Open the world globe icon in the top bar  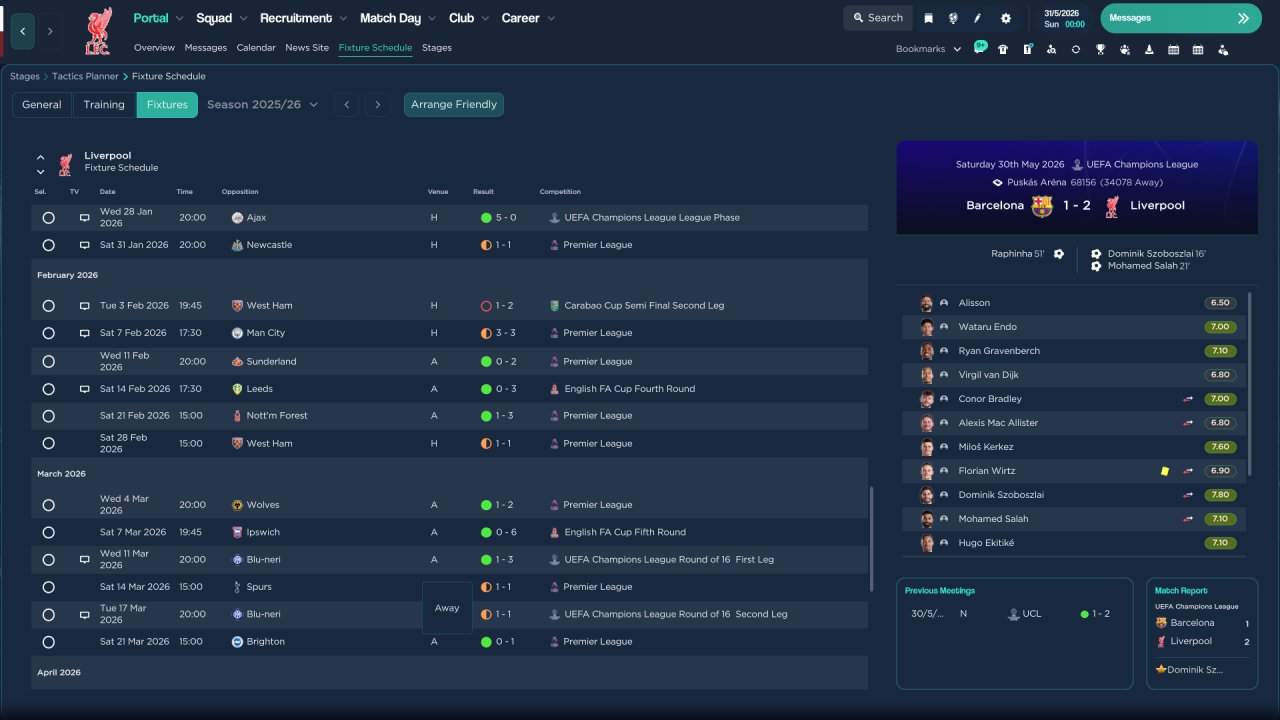(953, 18)
